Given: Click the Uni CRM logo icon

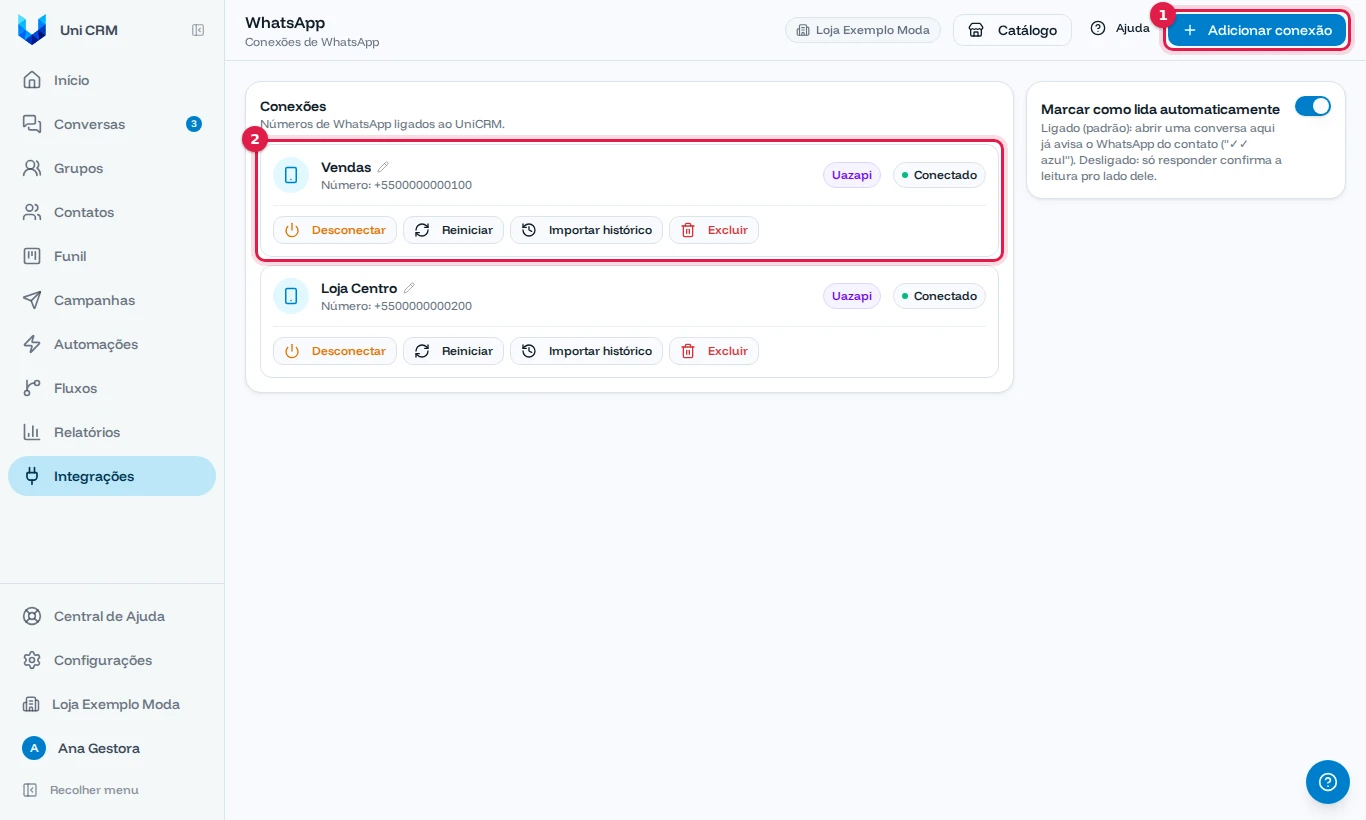Looking at the screenshot, I should pyautogui.click(x=32, y=30).
